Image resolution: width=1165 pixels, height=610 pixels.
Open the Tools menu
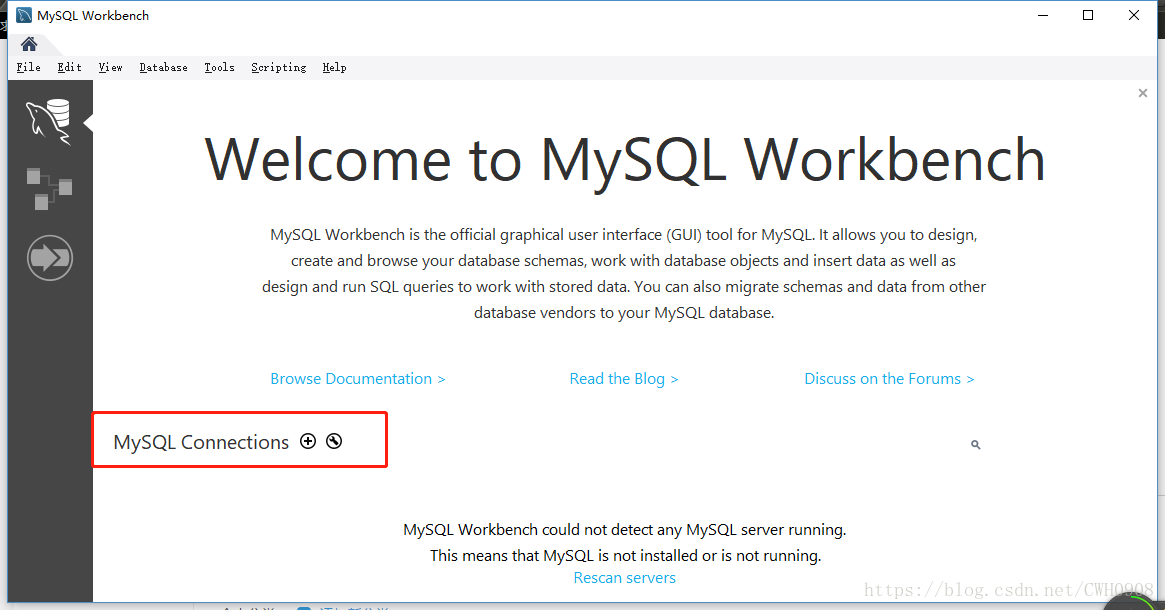tap(219, 68)
